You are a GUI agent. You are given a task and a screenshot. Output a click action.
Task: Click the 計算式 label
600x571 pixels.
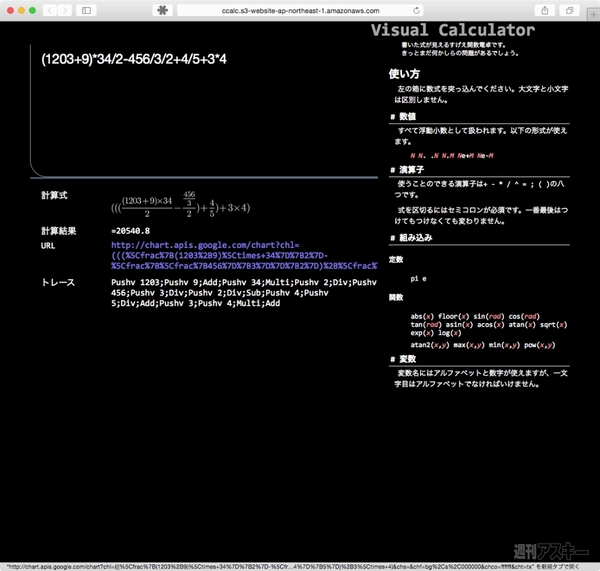[54, 195]
